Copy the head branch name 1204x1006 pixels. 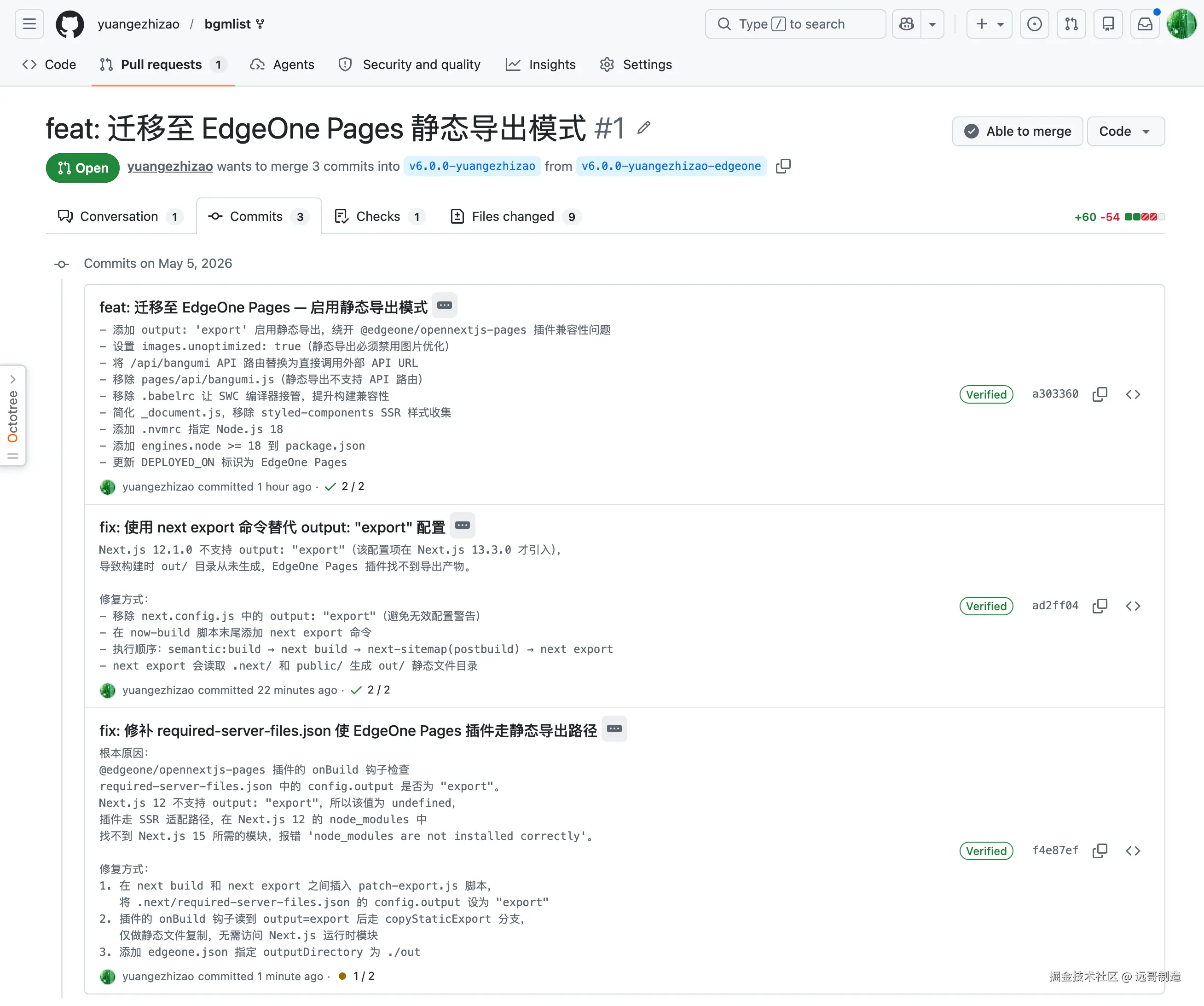pyautogui.click(x=783, y=166)
